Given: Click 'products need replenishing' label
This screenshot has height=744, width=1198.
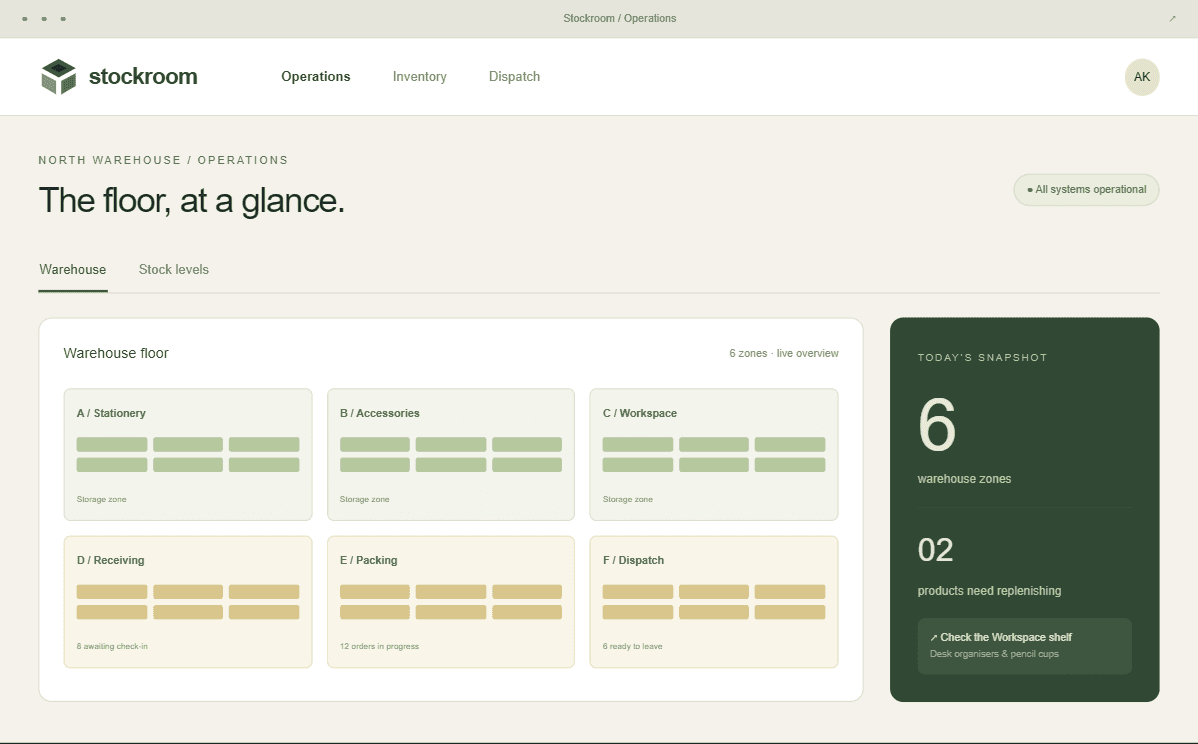Looking at the screenshot, I should tap(989, 590).
